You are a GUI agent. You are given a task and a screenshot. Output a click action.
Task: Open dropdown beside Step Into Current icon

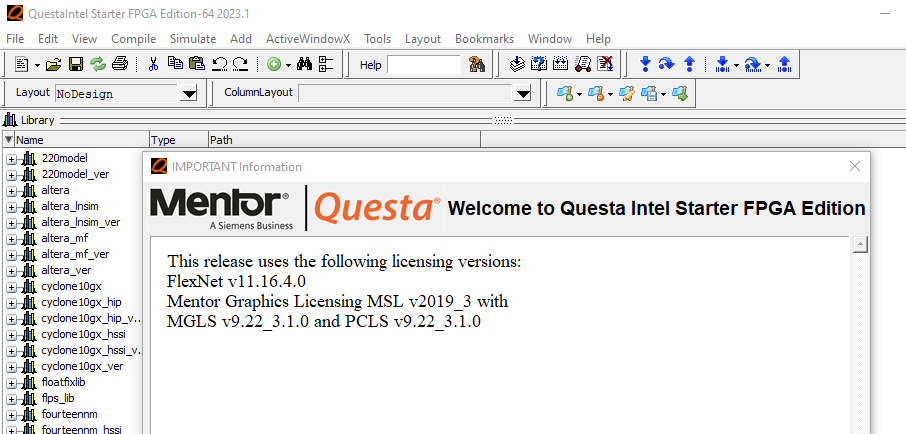tap(736, 65)
